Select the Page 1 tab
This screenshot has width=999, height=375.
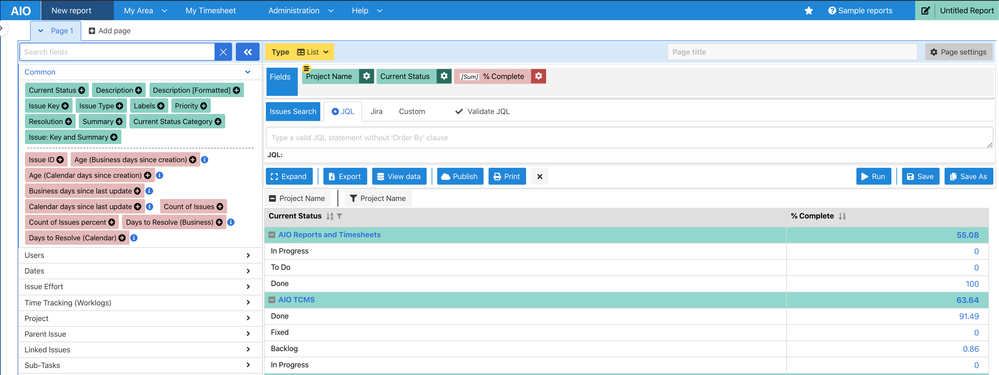coord(56,31)
